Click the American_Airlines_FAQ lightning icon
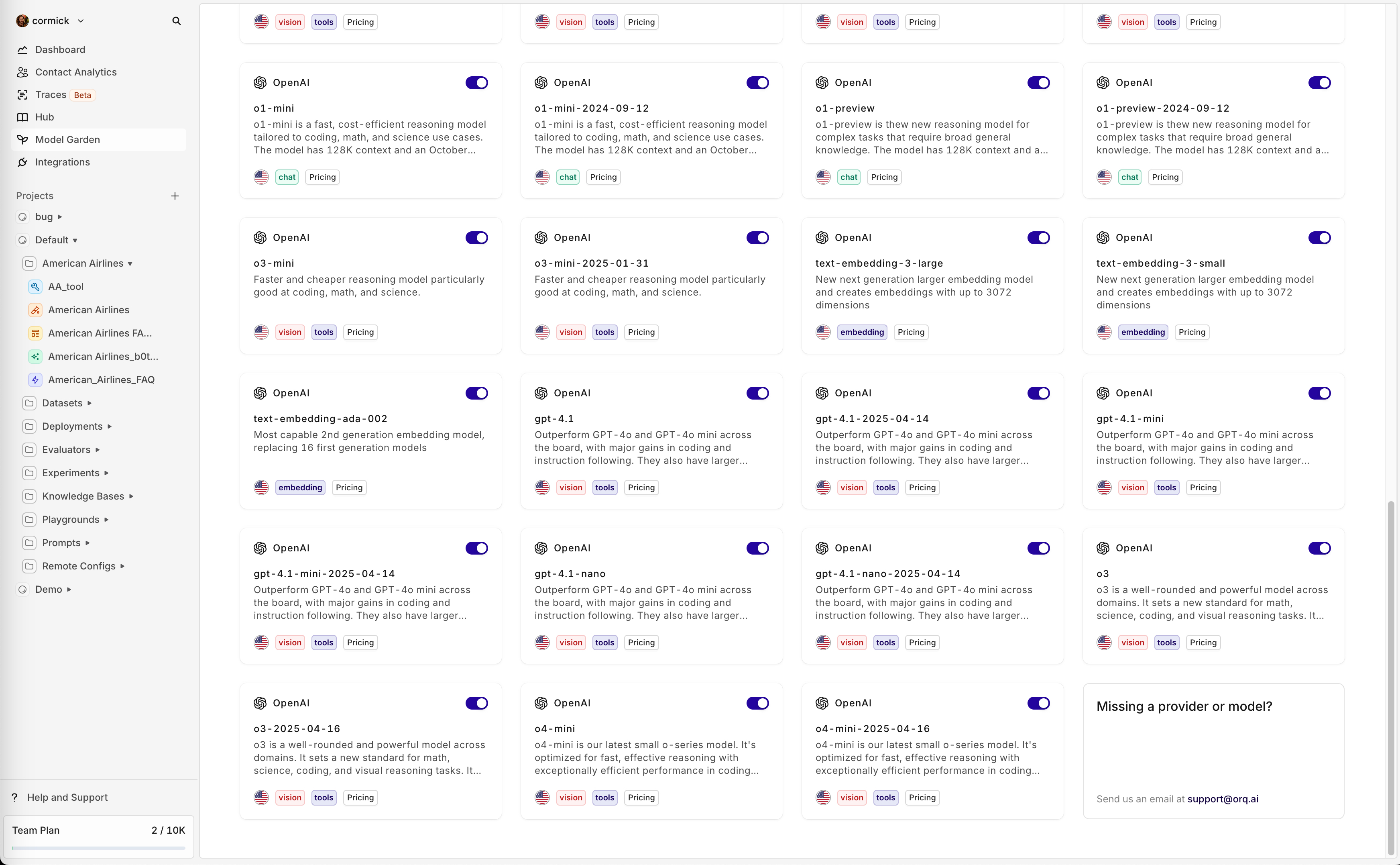 point(35,380)
